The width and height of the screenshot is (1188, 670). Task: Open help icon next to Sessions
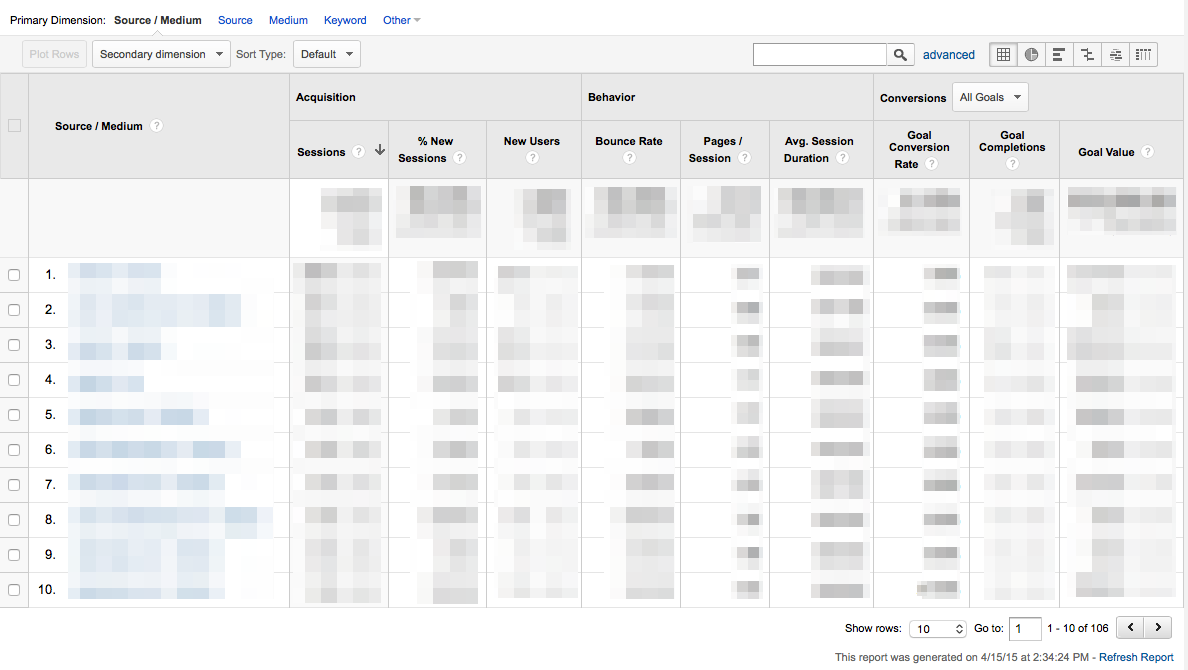358,152
